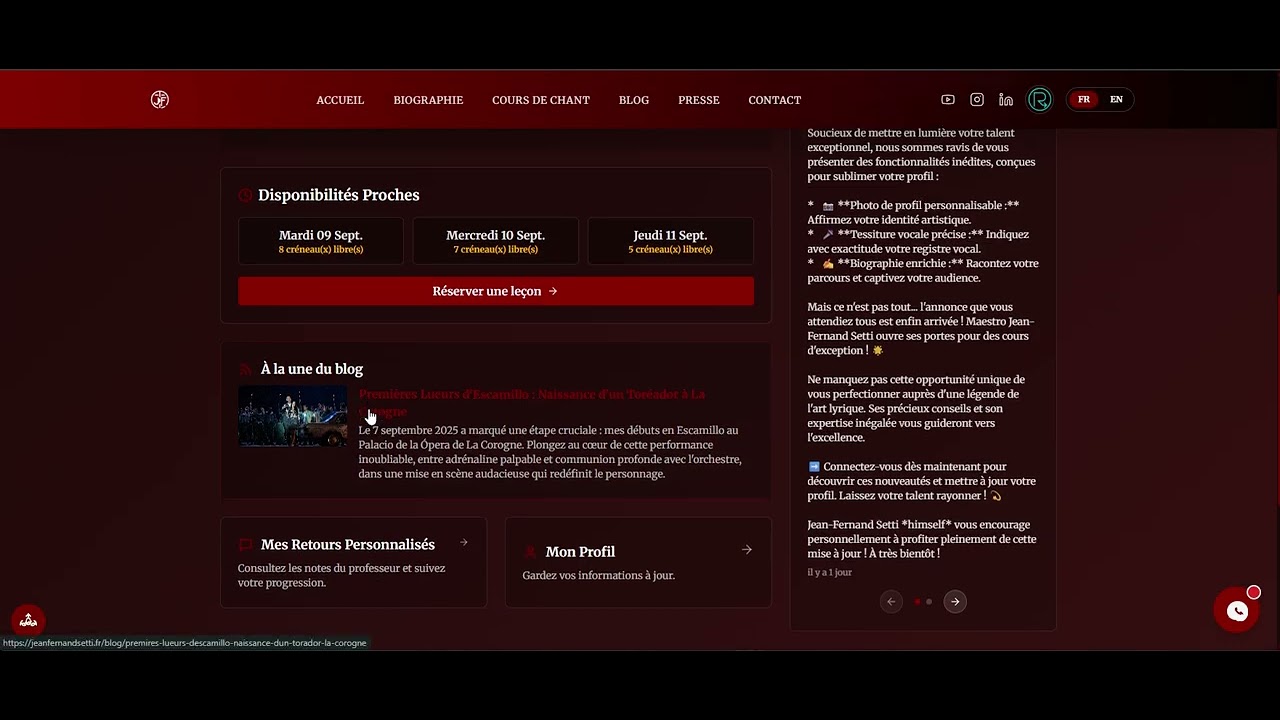This screenshot has width=1280, height=720.
Task: Go to previous announcement with left arrow
Action: point(891,601)
